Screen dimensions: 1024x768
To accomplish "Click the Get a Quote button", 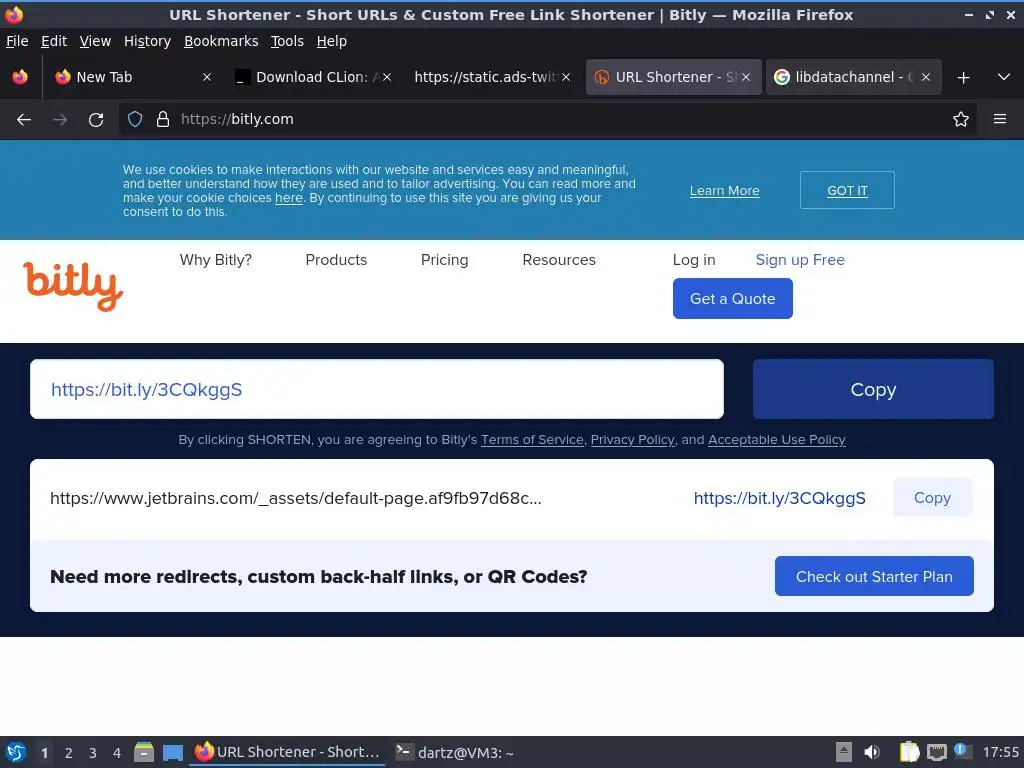I will [733, 298].
